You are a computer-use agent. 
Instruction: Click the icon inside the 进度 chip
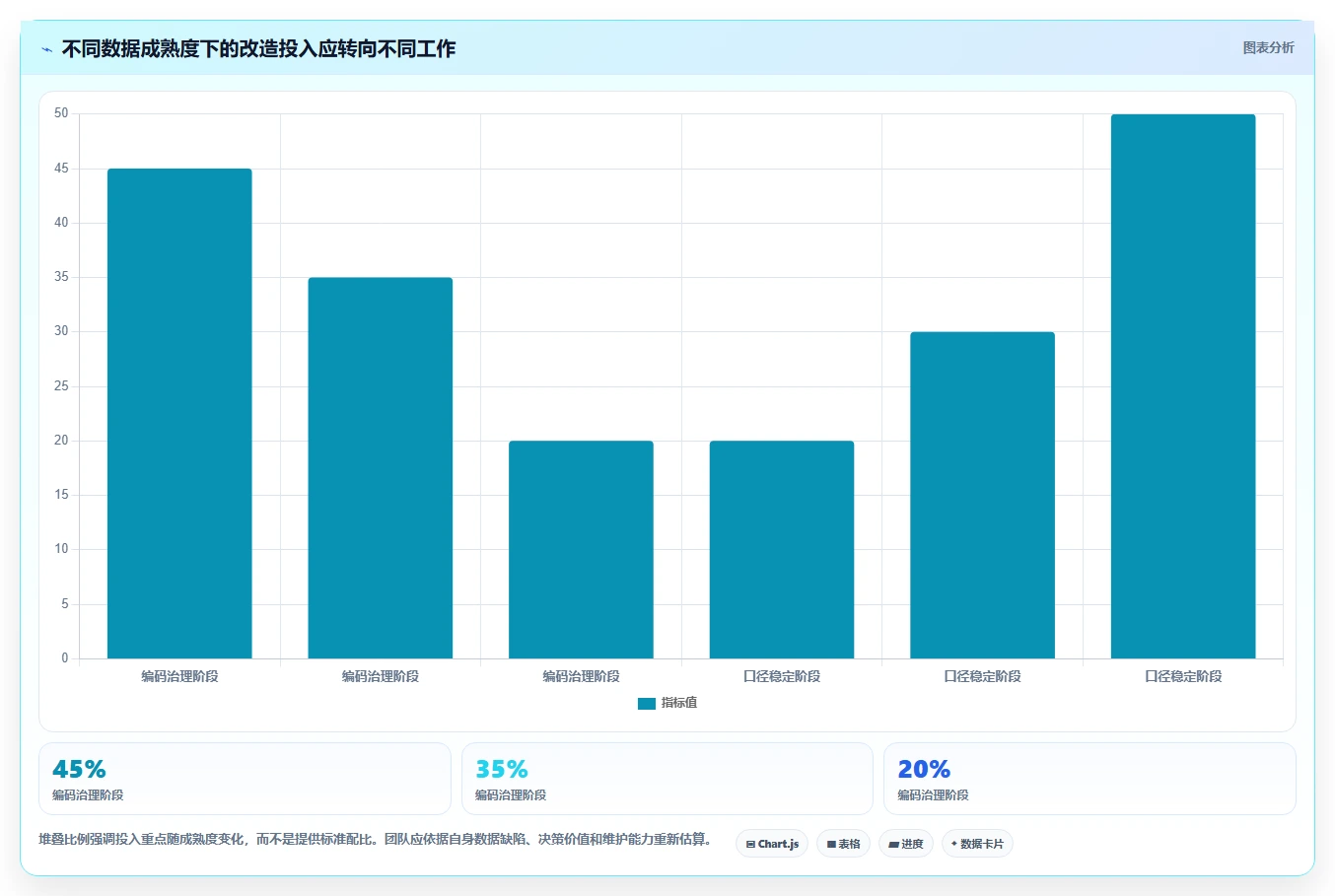[893, 844]
